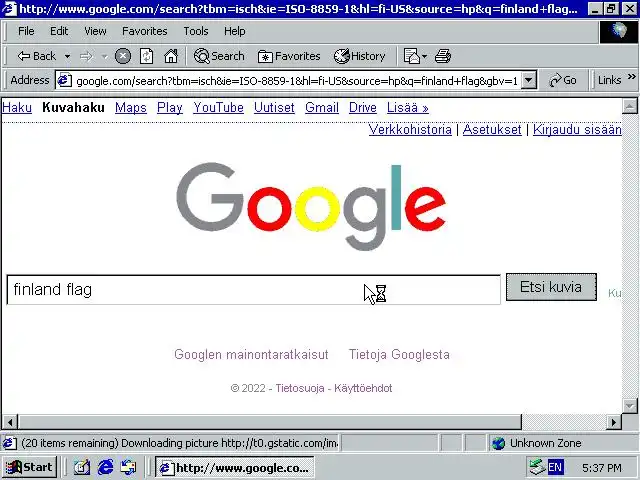This screenshot has width=640, height=480.
Task: Open Googlen mainontaratkaisut link
Action: [251, 354]
